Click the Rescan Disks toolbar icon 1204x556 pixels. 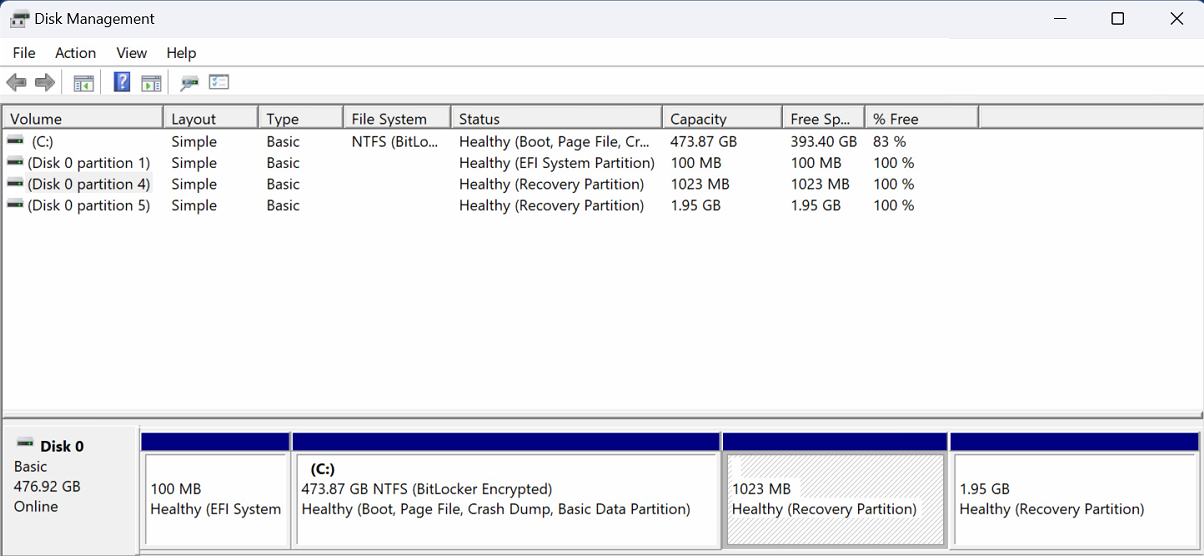(189, 83)
